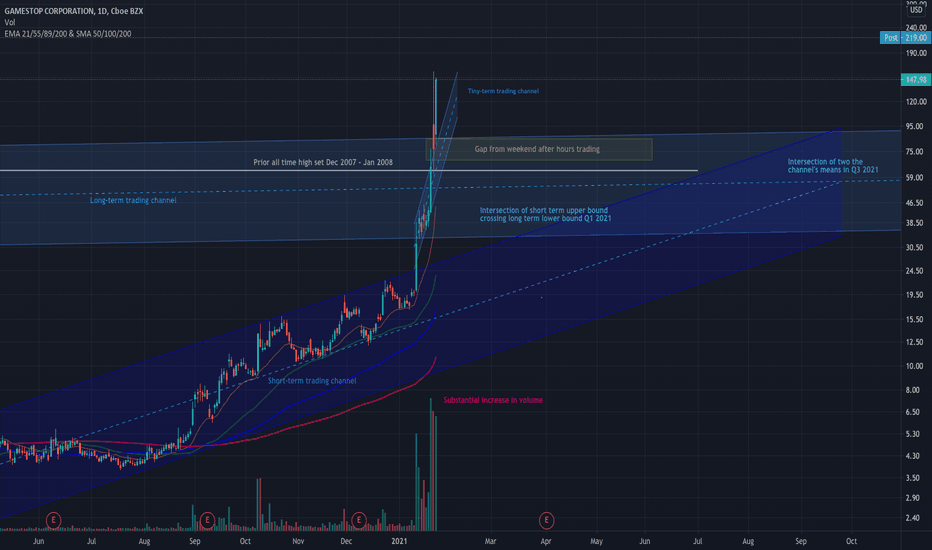The width and height of the screenshot is (932, 550).
Task: Open the September 2020 earnings E marker
Action: (207, 520)
